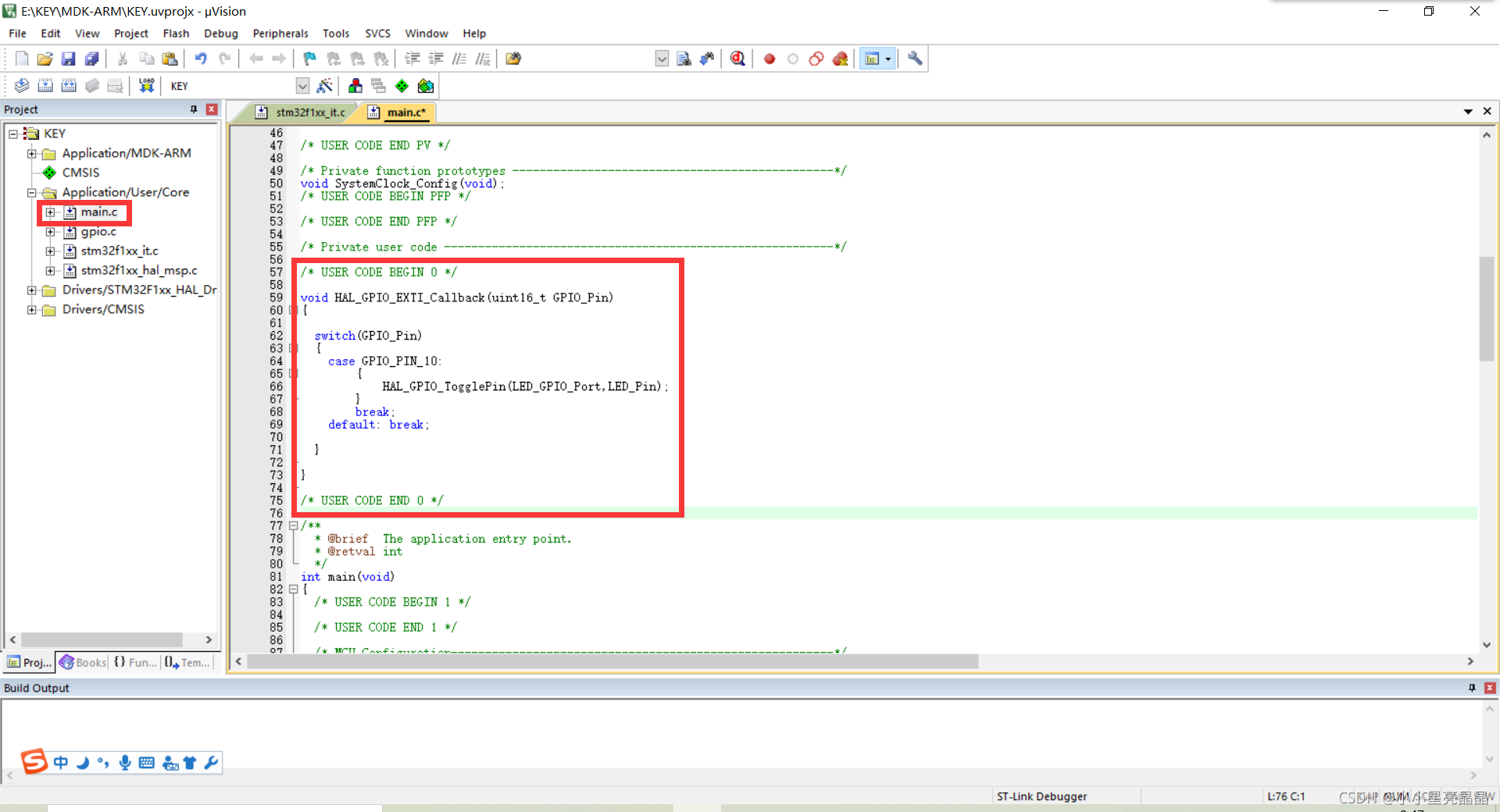Image resolution: width=1500 pixels, height=812 pixels.
Task: Open the Flash menu
Action: (x=176, y=34)
